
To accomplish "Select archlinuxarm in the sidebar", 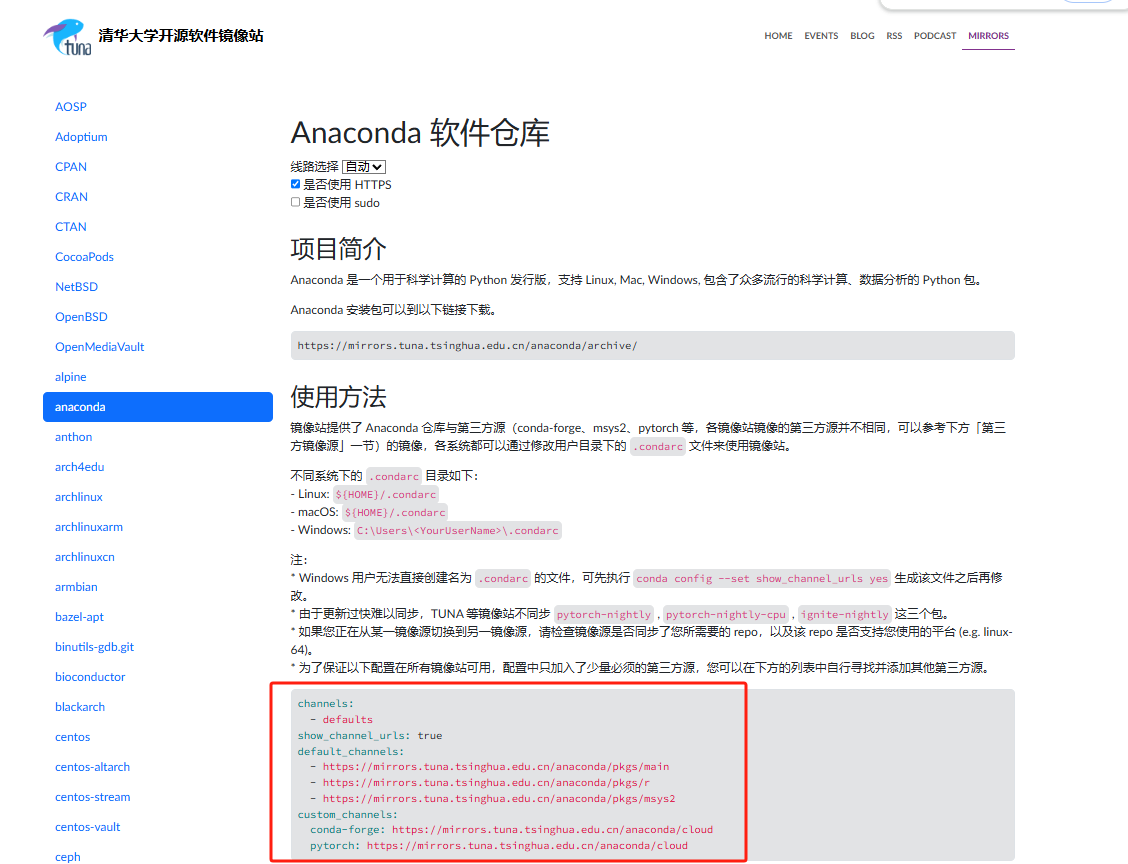I will (88, 527).
